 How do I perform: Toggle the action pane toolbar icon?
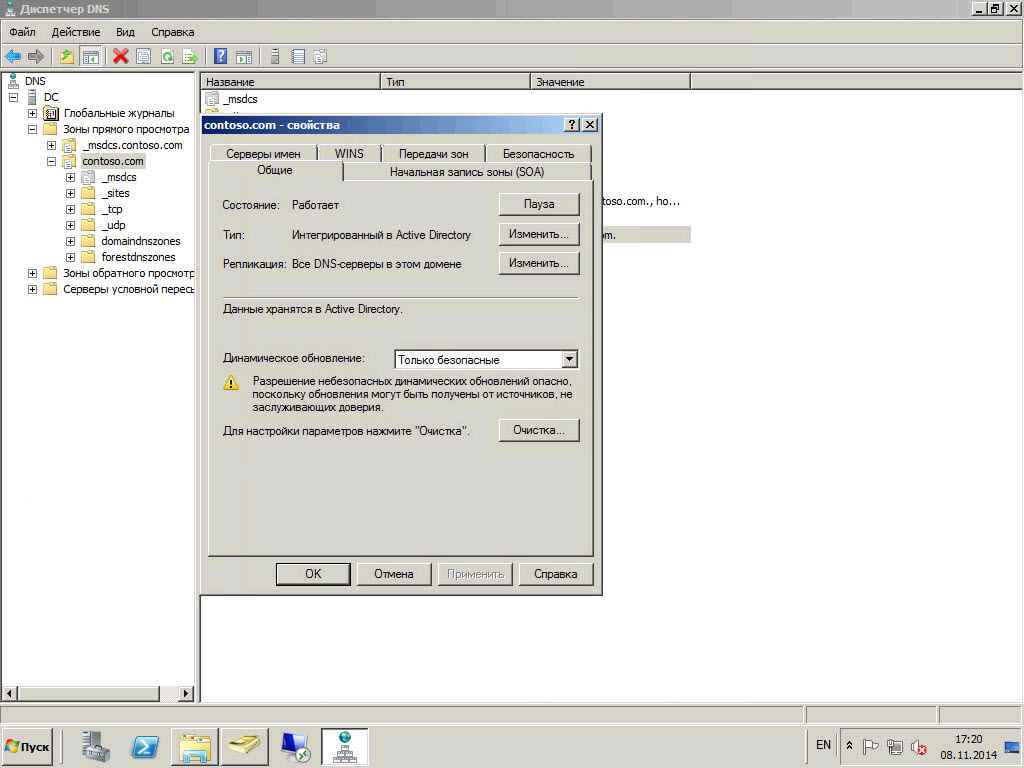click(244, 57)
